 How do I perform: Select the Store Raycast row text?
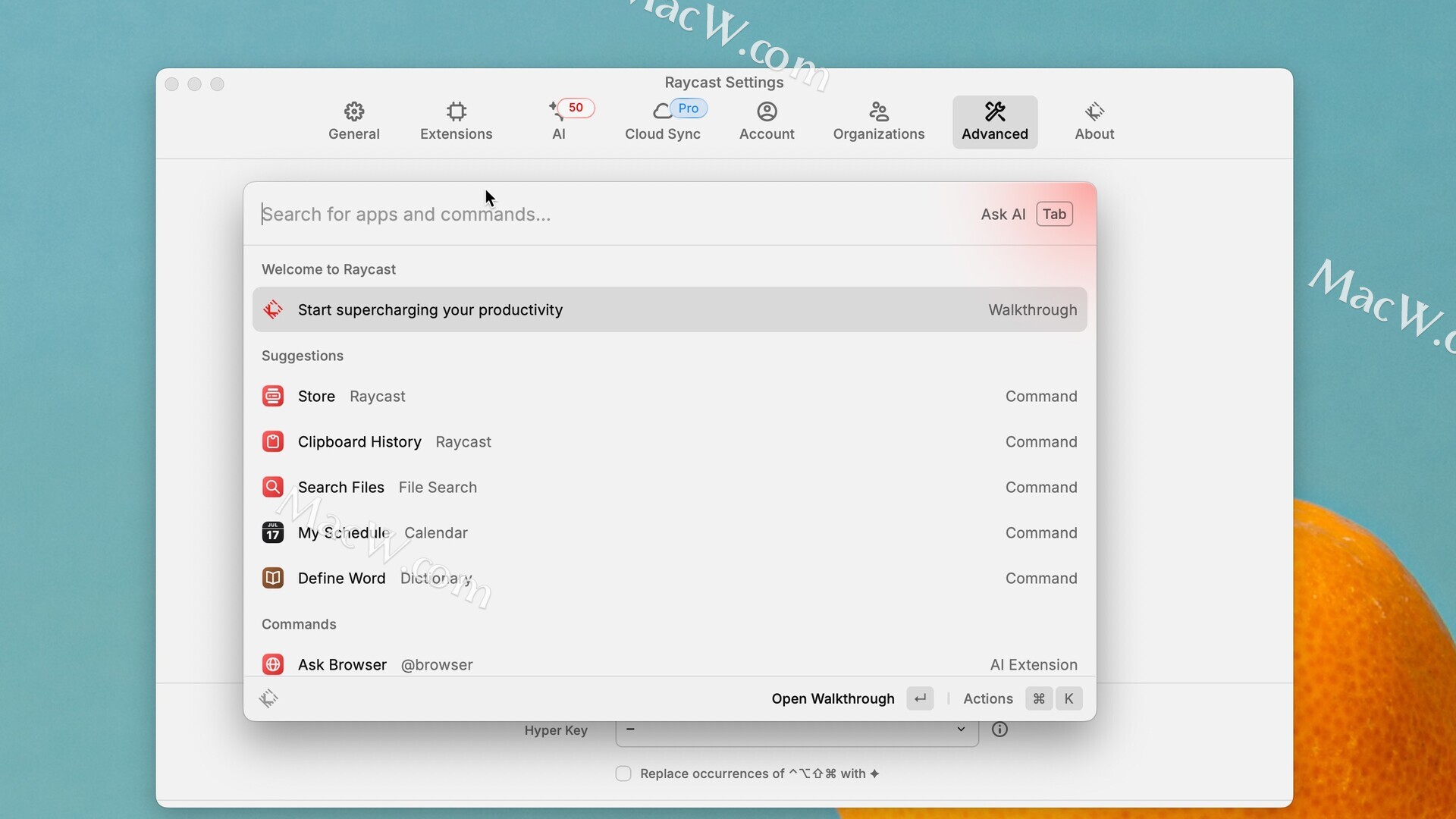point(351,396)
